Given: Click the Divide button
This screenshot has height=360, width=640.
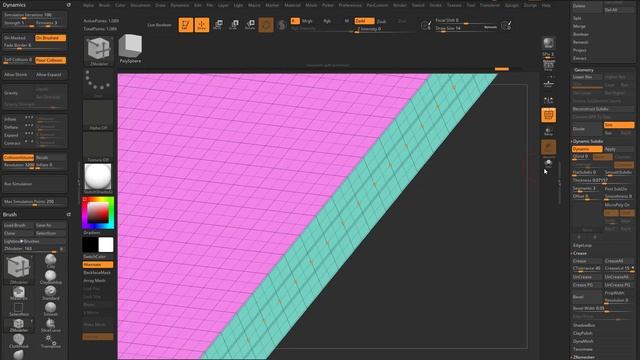Looking at the screenshot, I should point(587,129).
